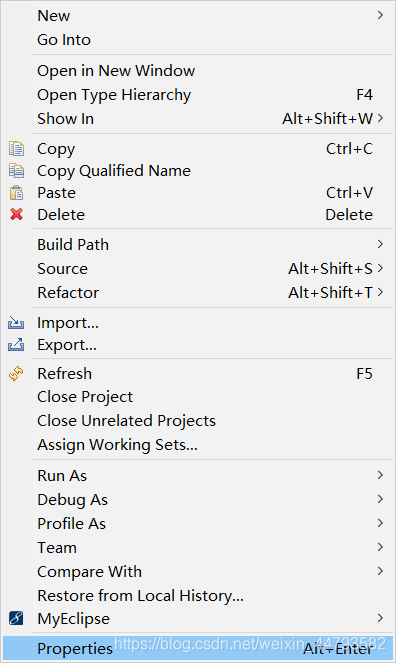Click the Copy Qualified Name icon
Screen dimensions: 396x663
click(x=16, y=171)
